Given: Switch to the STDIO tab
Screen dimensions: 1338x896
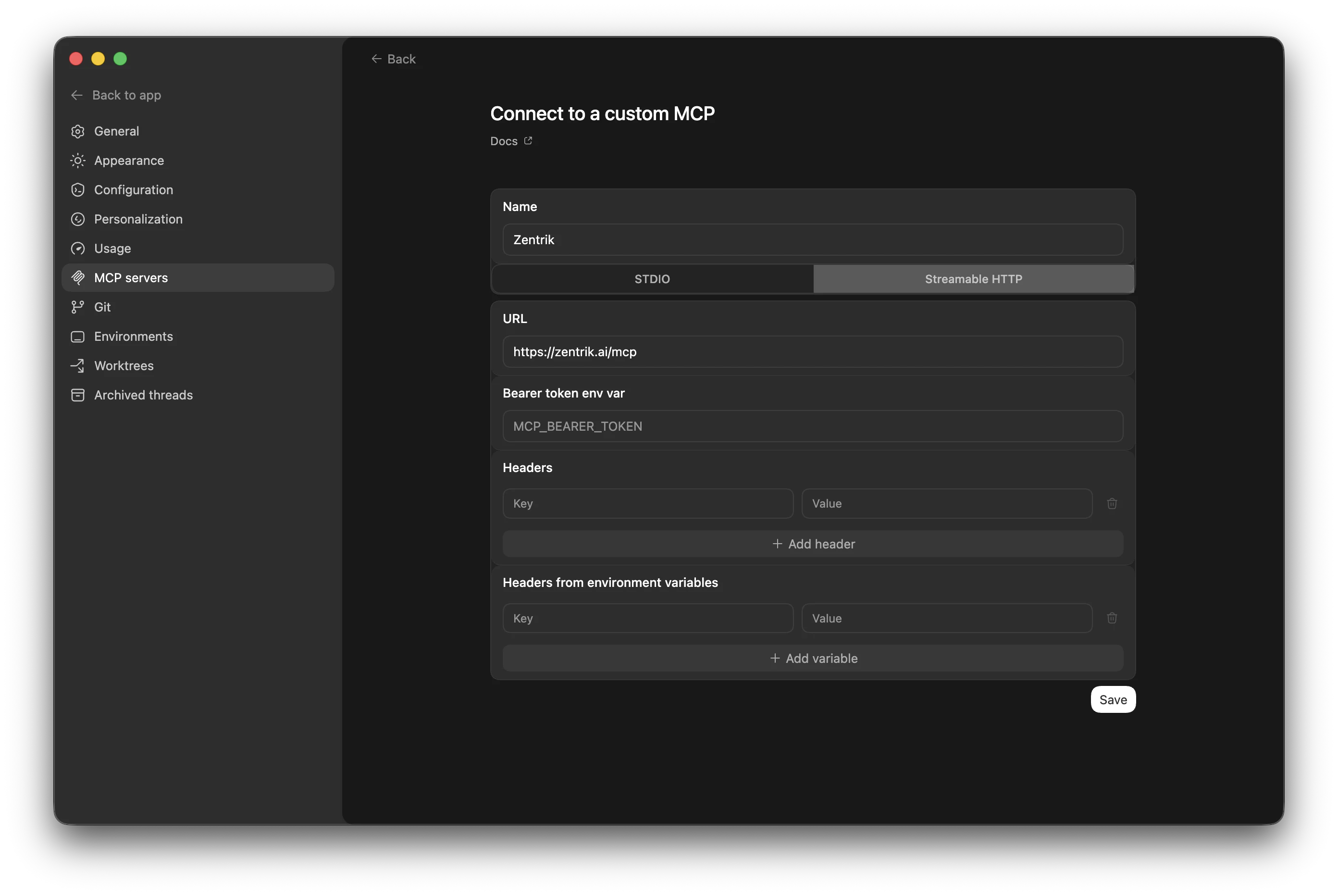Looking at the screenshot, I should click(652, 279).
